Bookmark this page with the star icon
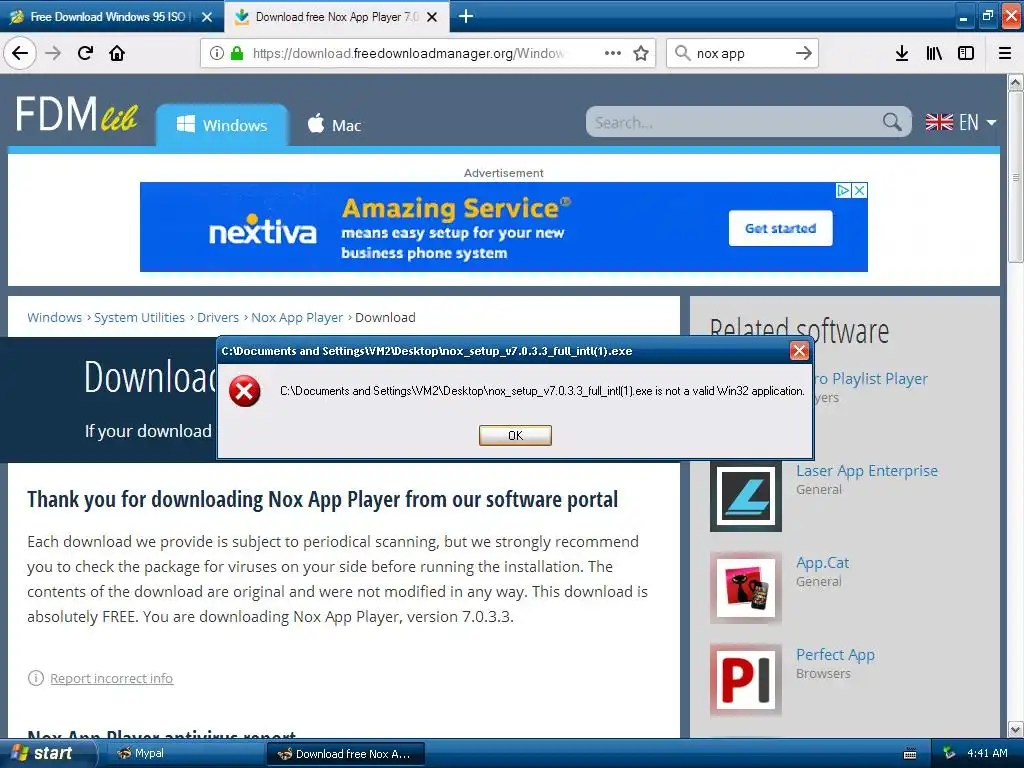 coord(641,53)
